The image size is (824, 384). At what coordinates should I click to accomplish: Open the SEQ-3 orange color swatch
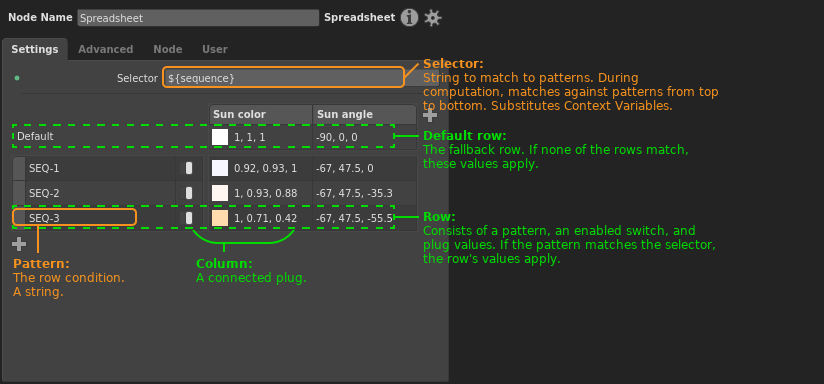(x=220, y=218)
